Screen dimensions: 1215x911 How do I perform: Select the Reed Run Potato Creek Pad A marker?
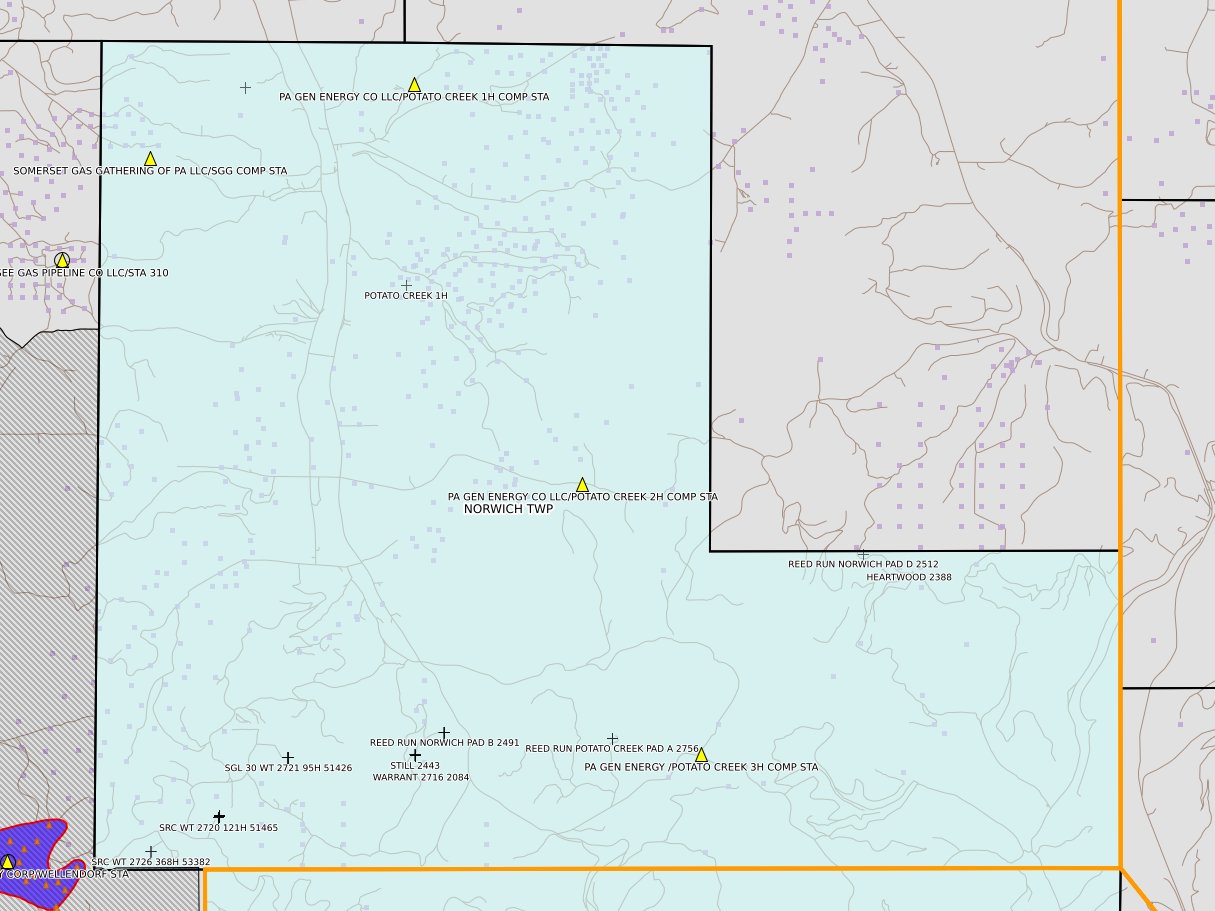(614, 736)
